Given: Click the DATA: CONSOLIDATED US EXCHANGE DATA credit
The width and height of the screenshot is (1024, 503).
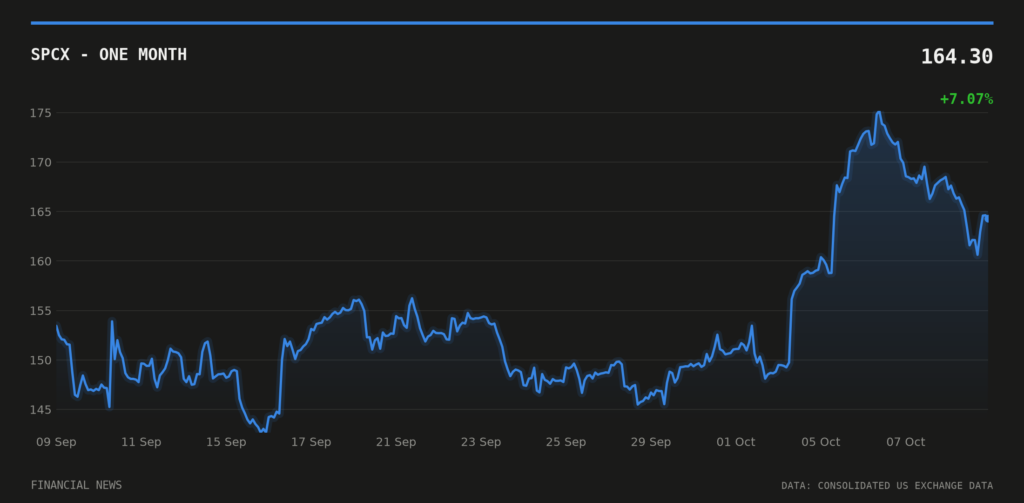Looking at the screenshot, I should [887, 486].
